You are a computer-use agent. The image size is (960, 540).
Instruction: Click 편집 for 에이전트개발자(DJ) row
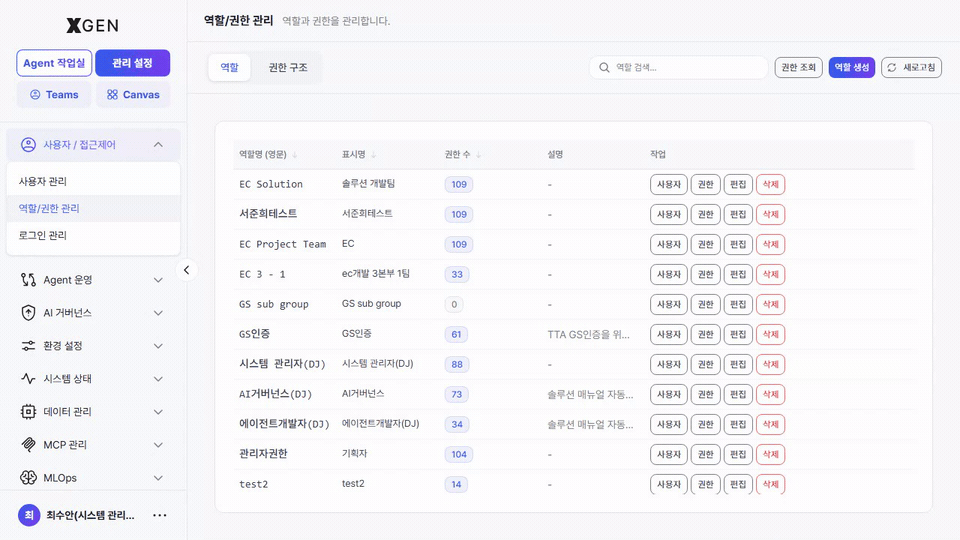[738, 424]
